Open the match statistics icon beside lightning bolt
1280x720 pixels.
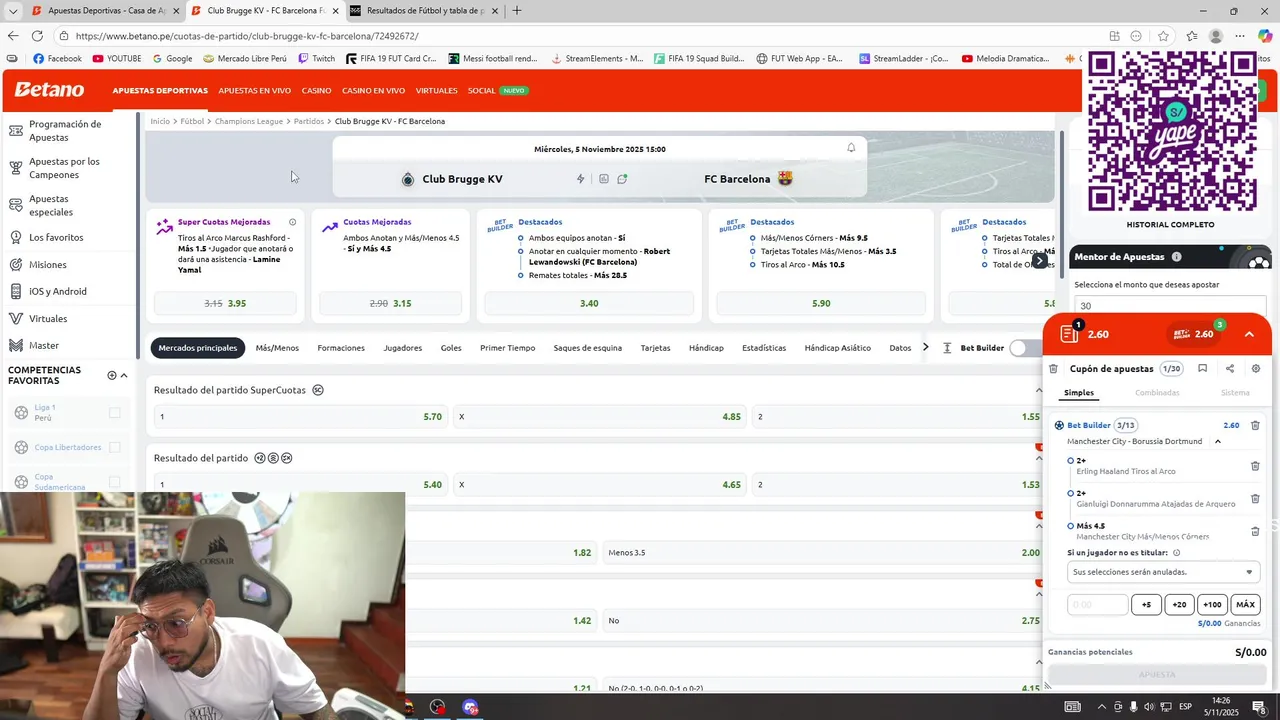click(x=604, y=179)
